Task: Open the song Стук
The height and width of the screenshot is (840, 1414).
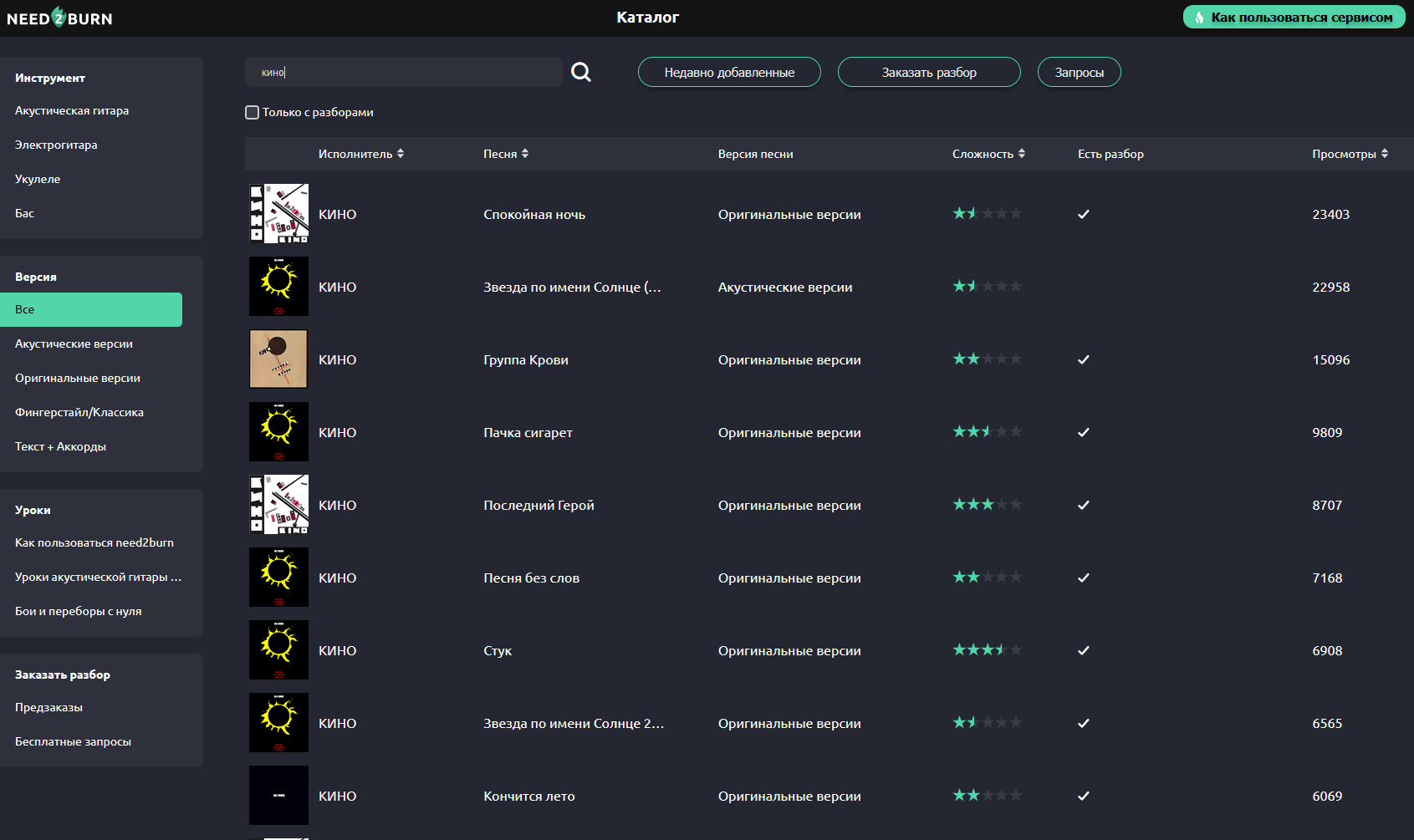Action: click(x=498, y=650)
